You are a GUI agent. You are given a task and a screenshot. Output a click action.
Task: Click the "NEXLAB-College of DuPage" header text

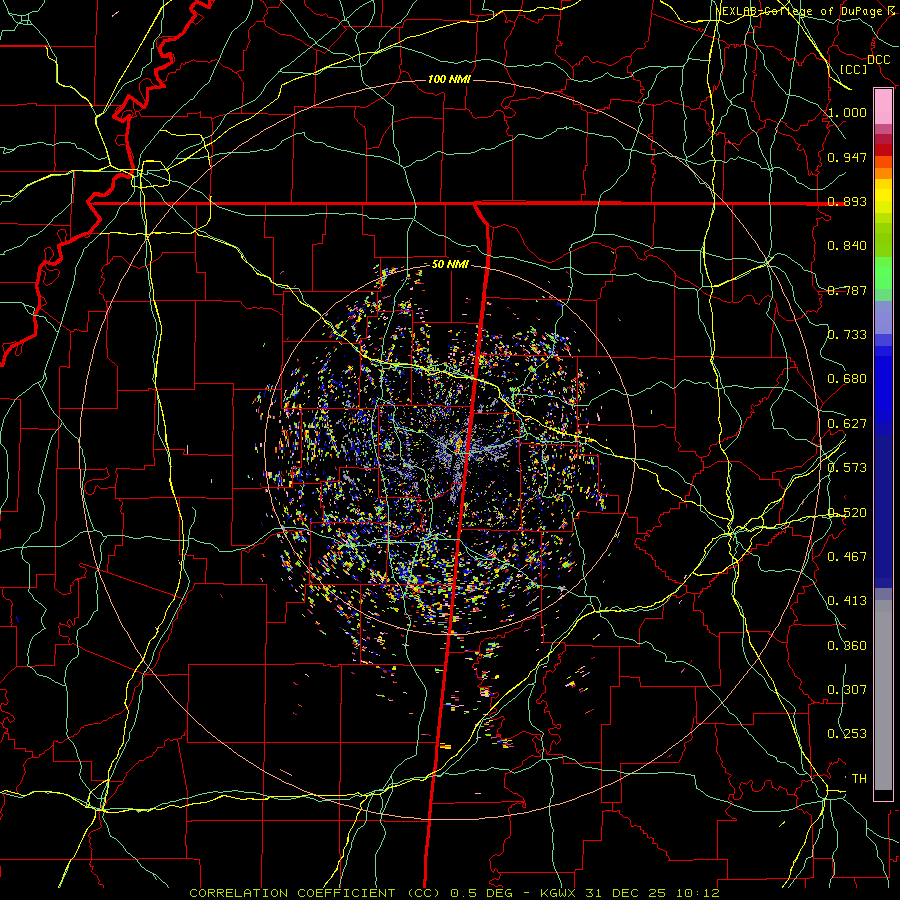[x=799, y=11]
